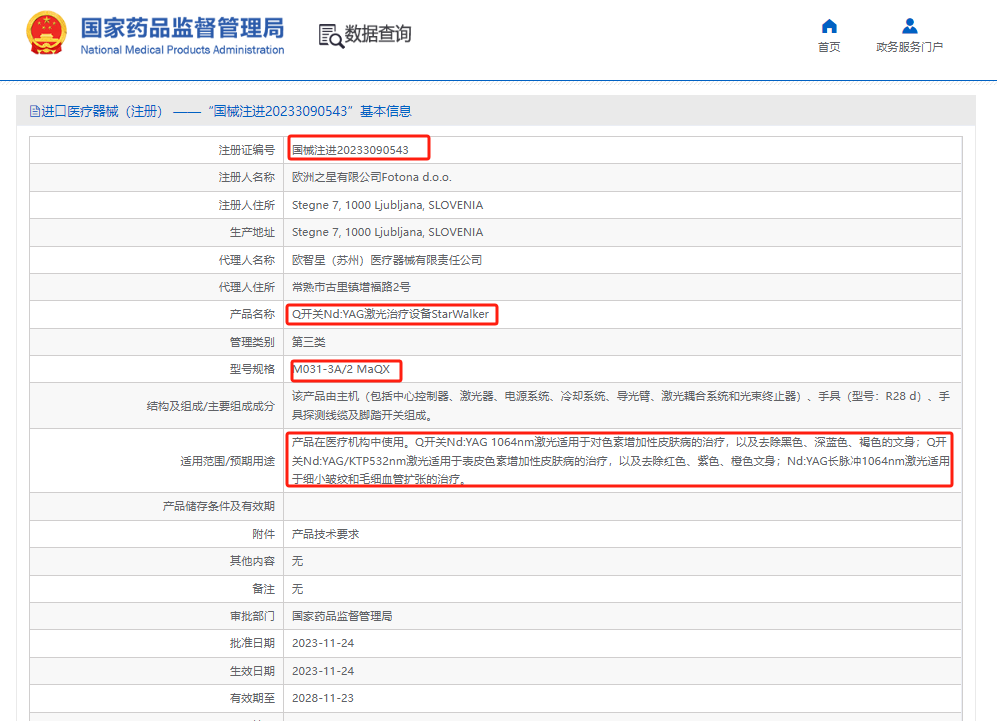The width and height of the screenshot is (997, 721).
Task: Open the 政务服务门户 text link
Action: [909, 47]
